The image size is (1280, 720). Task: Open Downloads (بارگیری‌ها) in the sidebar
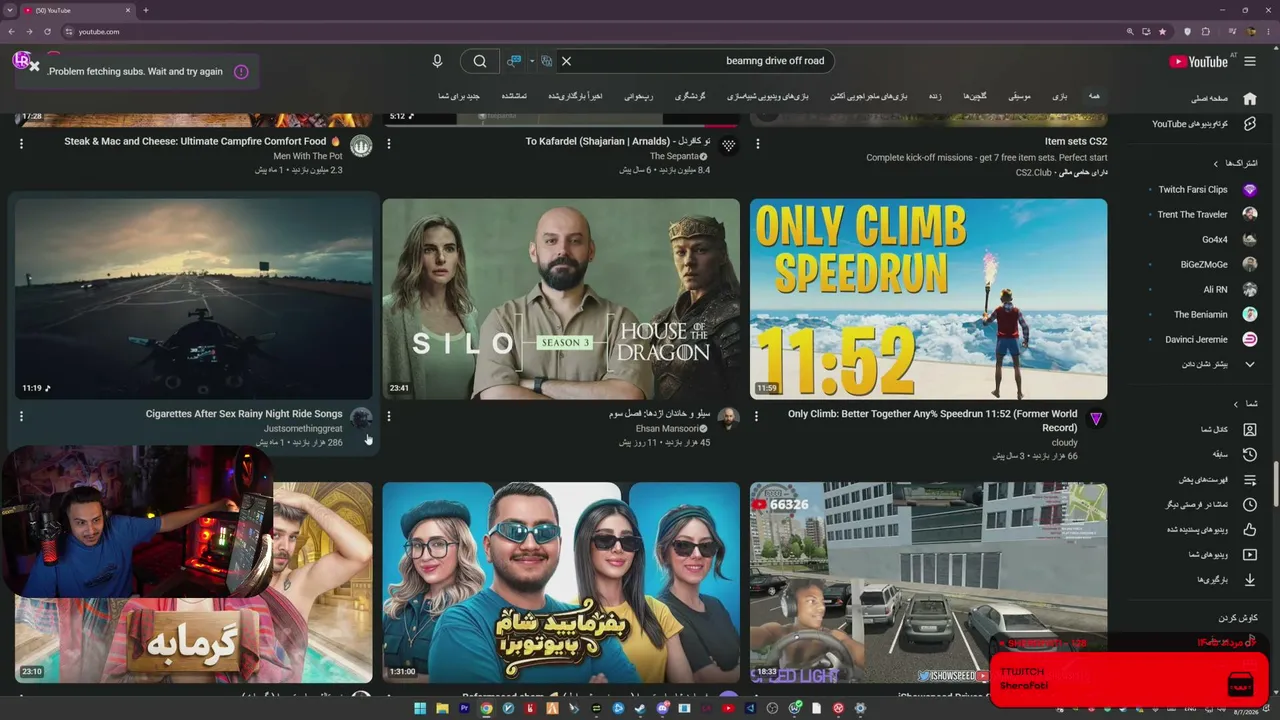(x=1226, y=579)
